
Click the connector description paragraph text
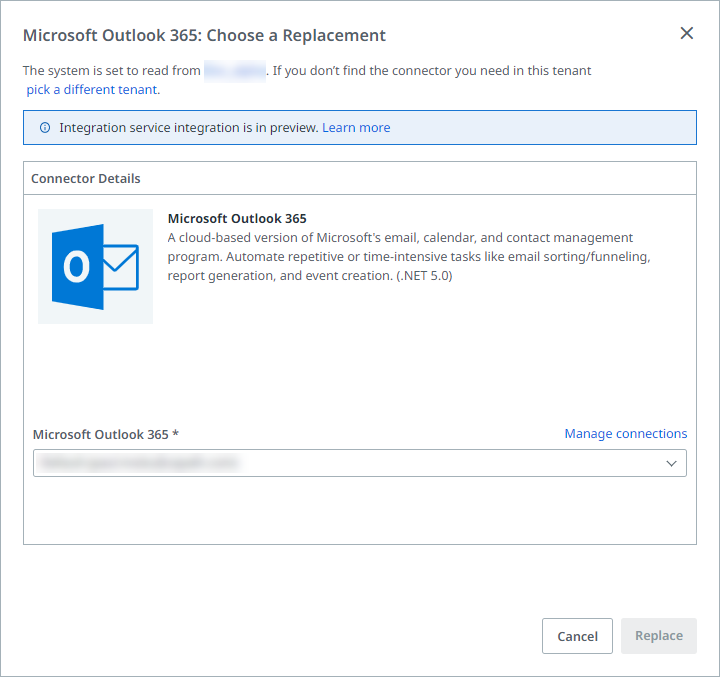point(409,257)
